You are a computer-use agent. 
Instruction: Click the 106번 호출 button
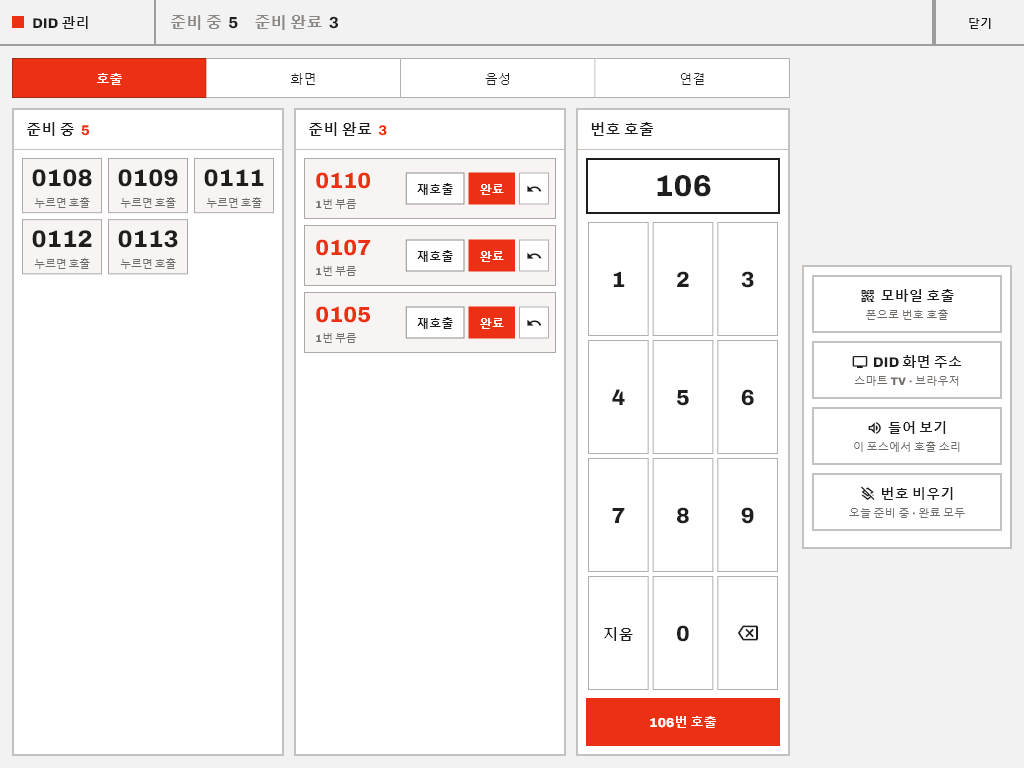pyautogui.click(x=682, y=722)
